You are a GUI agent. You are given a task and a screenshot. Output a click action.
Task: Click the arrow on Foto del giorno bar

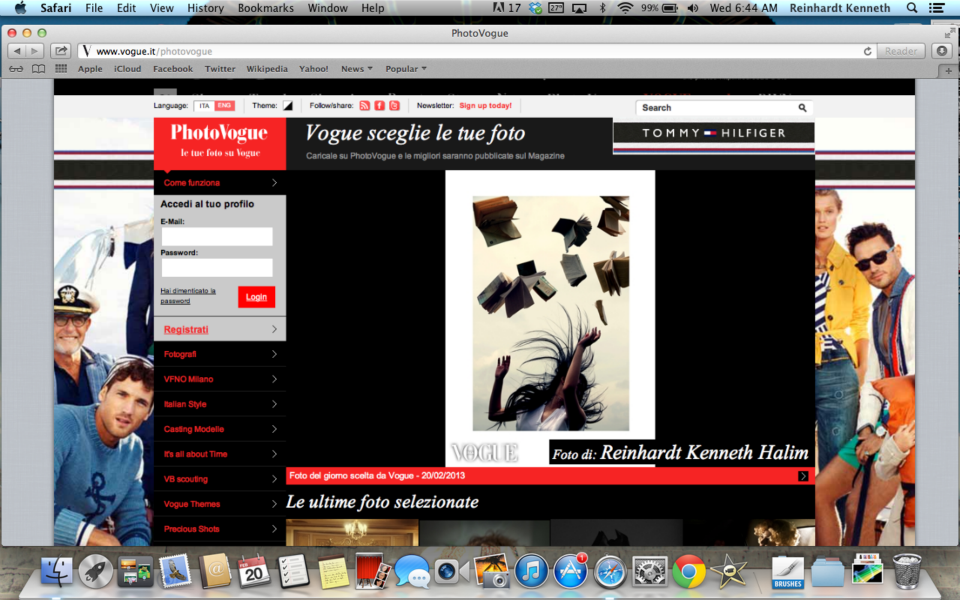(x=803, y=476)
